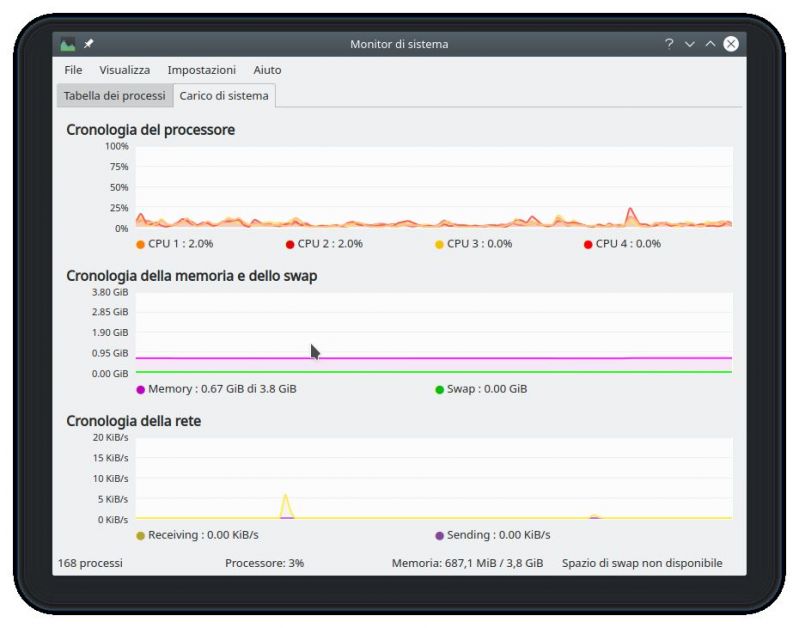Click the CPU 3 yellow legend dot
This screenshot has width=799, height=628.
439,245
